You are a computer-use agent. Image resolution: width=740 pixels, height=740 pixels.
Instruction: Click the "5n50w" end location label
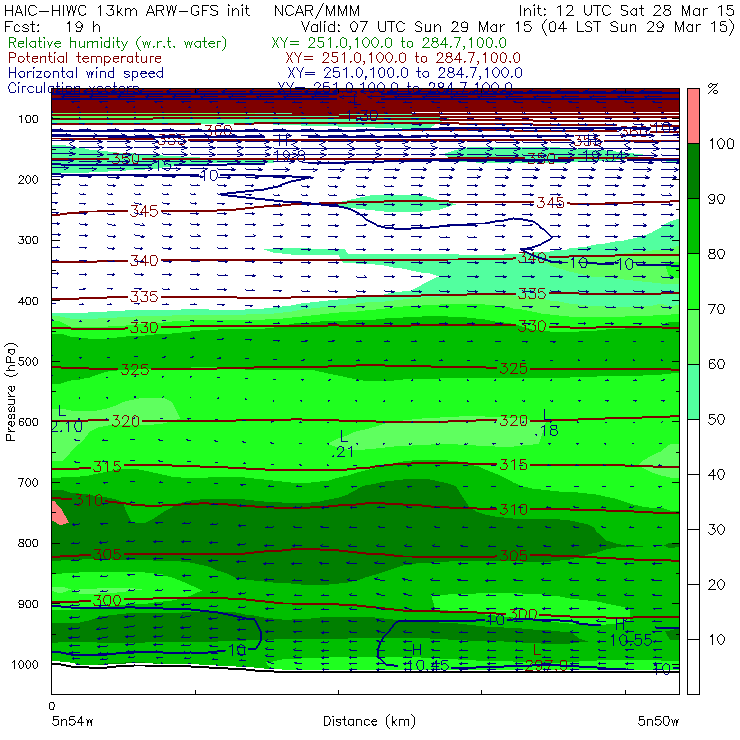point(658,721)
